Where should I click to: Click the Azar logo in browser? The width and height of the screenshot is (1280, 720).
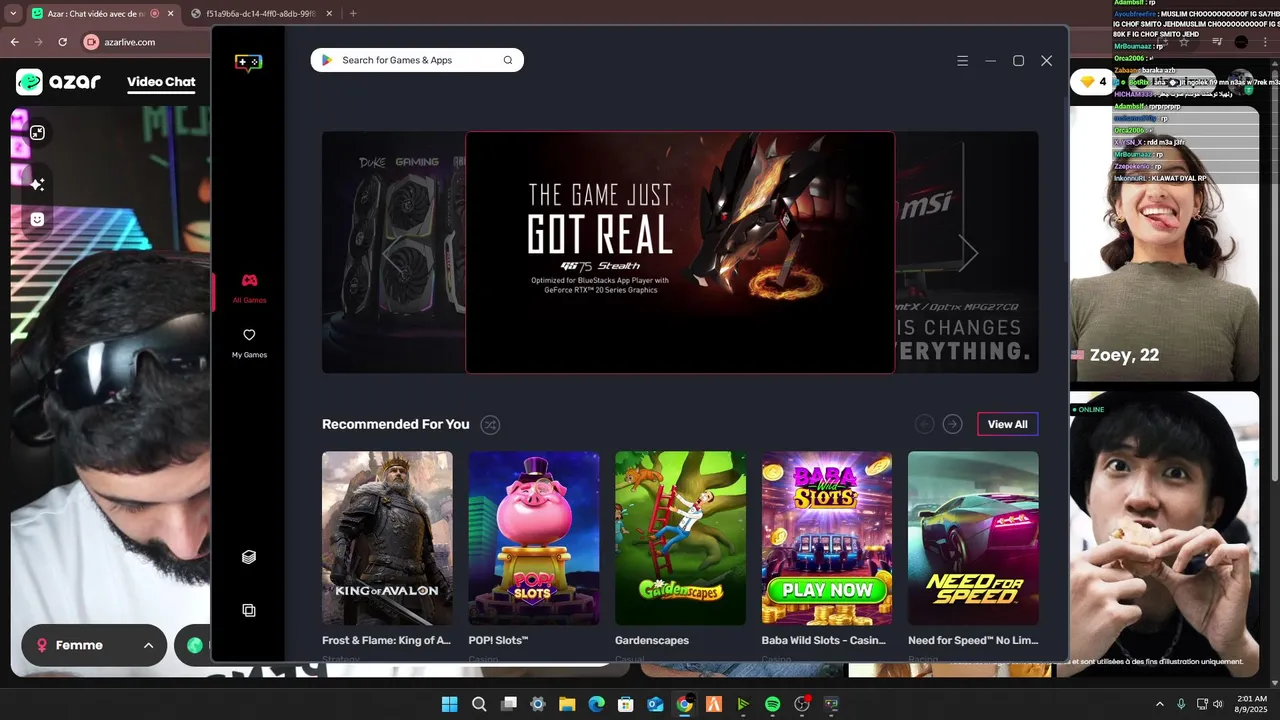point(58,82)
